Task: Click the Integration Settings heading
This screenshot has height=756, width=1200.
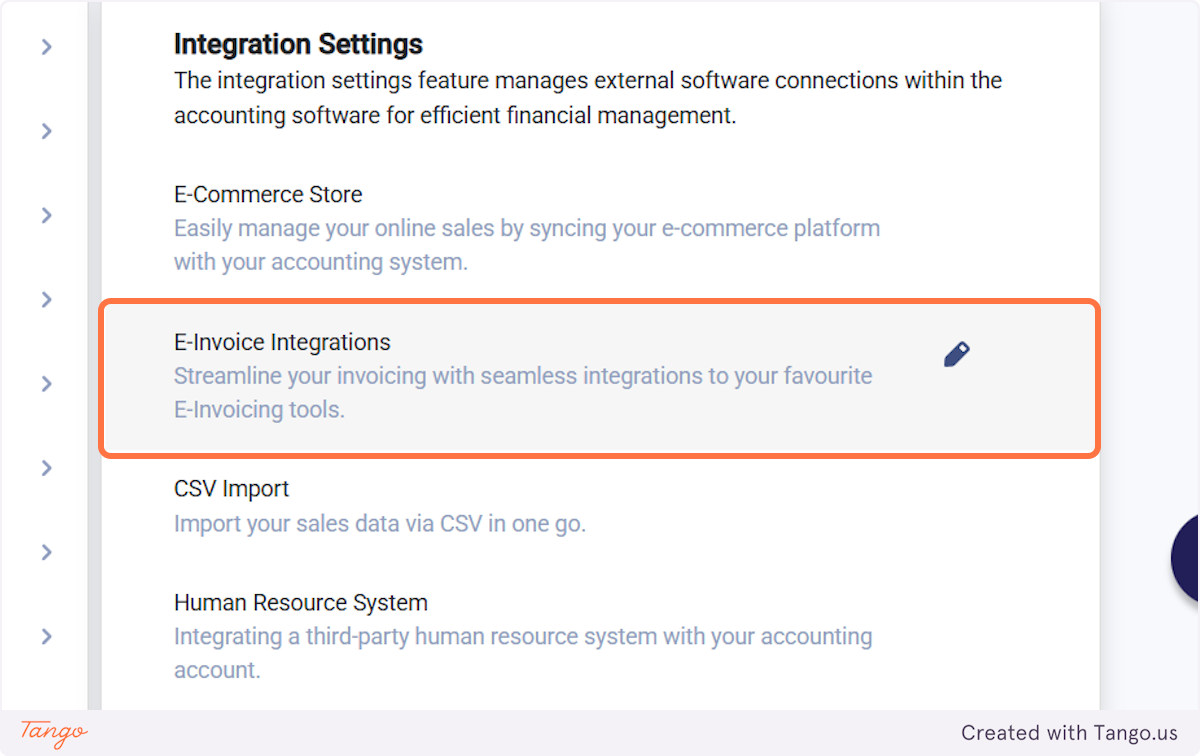Action: point(298,44)
